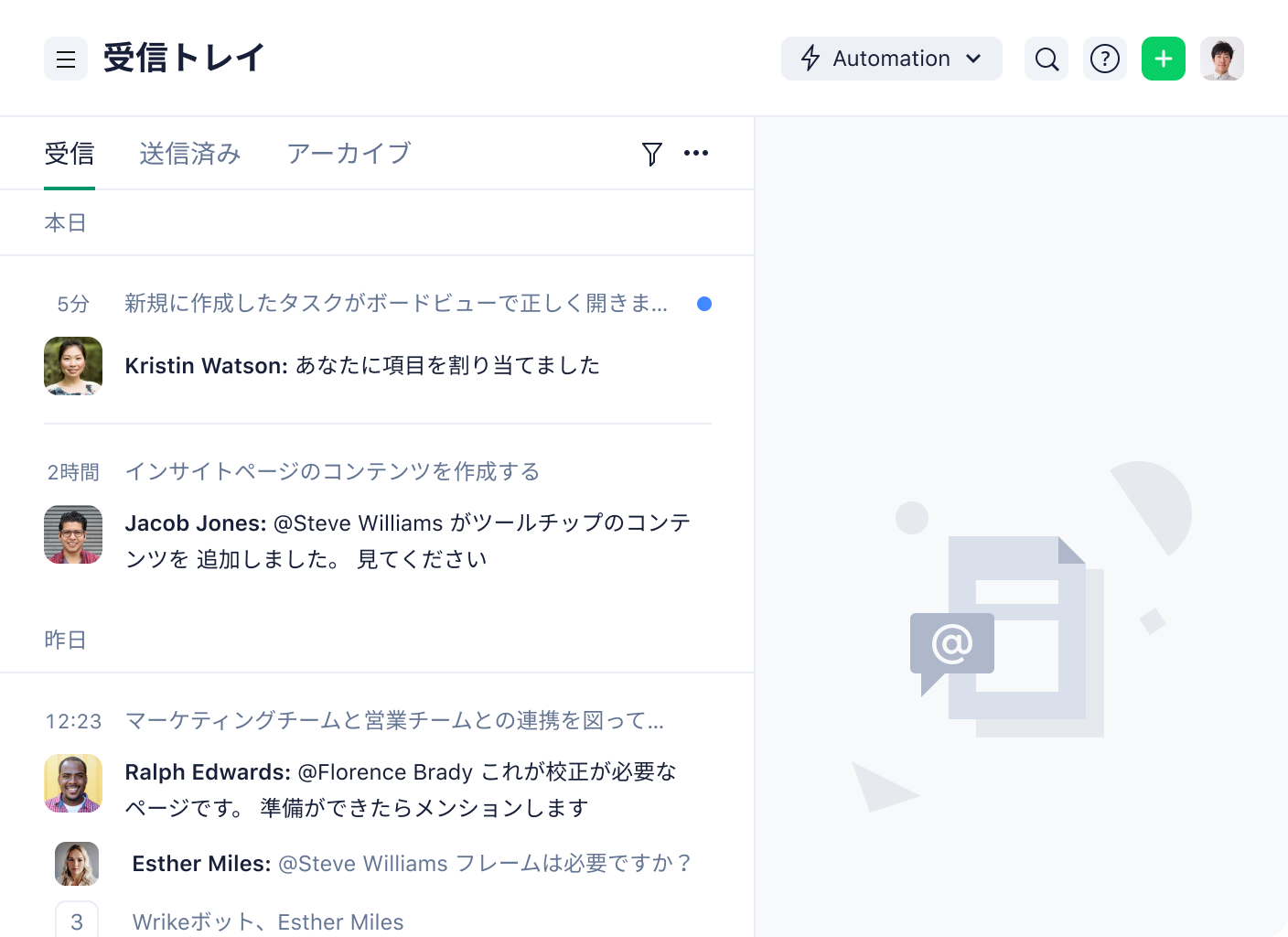
Task: Expand the 3 more comments counter
Action: pos(77,919)
